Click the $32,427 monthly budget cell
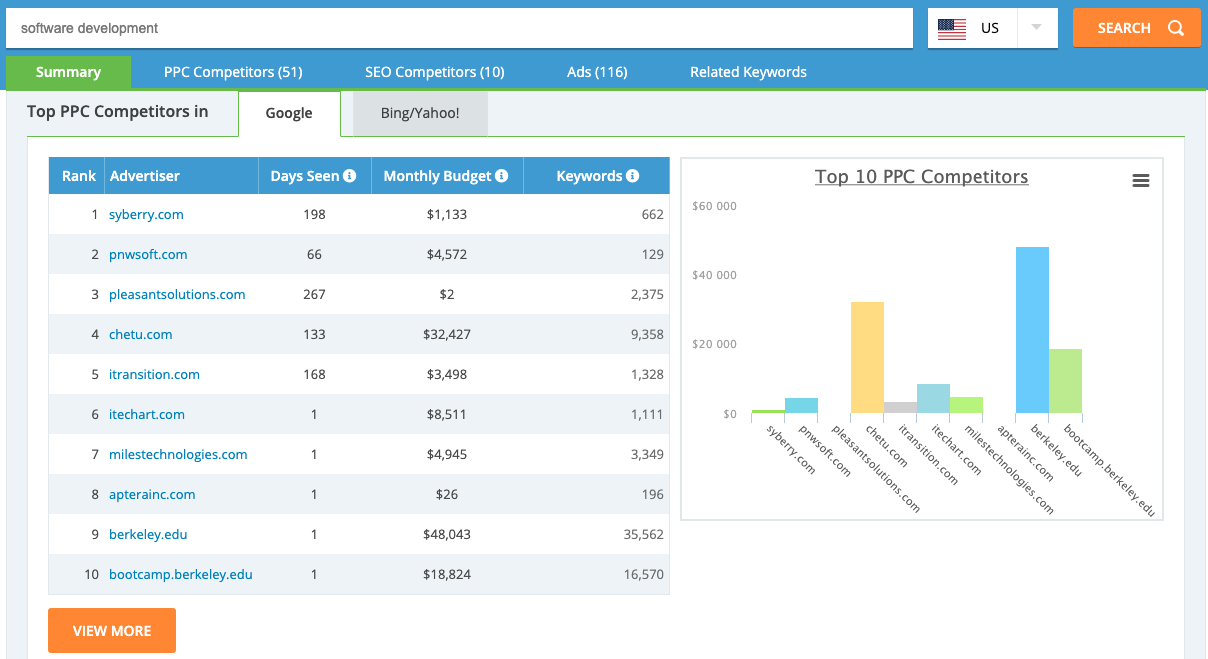This screenshot has width=1208, height=659. pyautogui.click(x=445, y=334)
